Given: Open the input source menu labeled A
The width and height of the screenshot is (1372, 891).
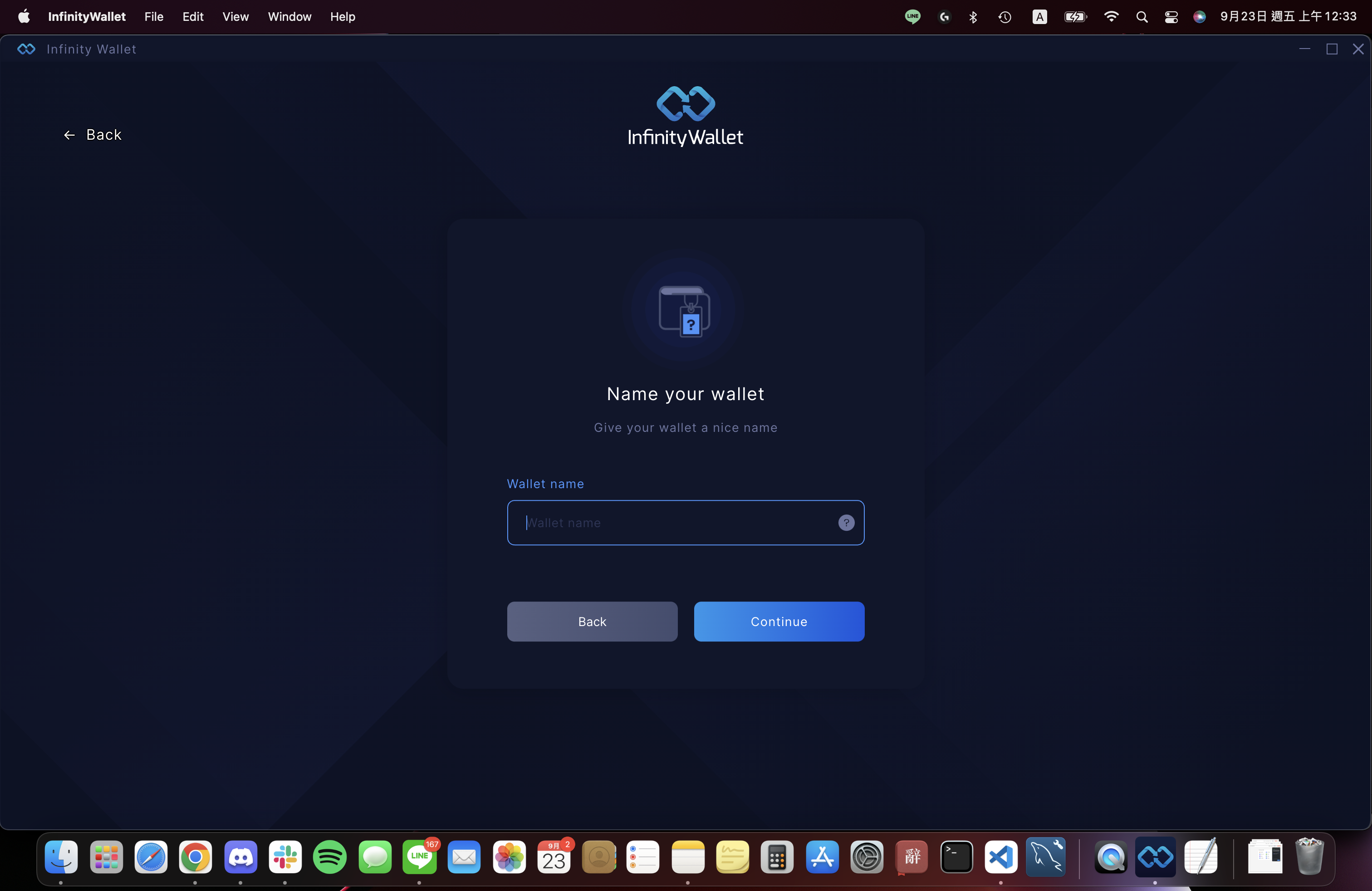Looking at the screenshot, I should pyautogui.click(x=1039, y=17).
